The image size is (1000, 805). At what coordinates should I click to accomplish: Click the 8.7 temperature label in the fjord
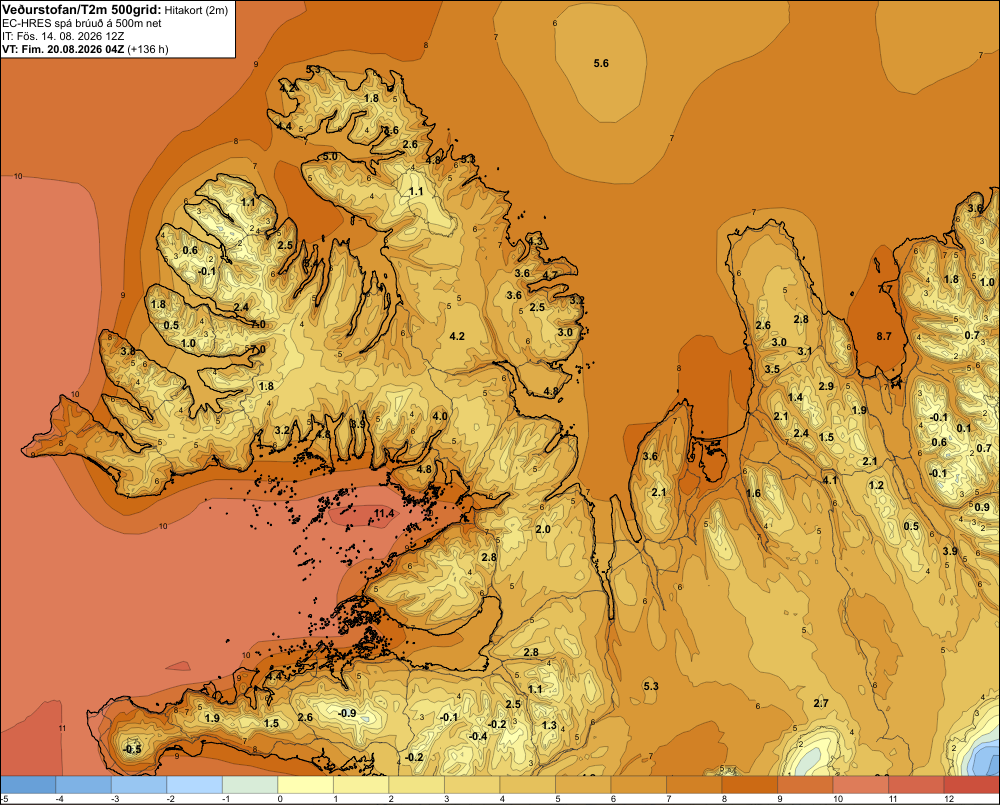pos(884,336)
